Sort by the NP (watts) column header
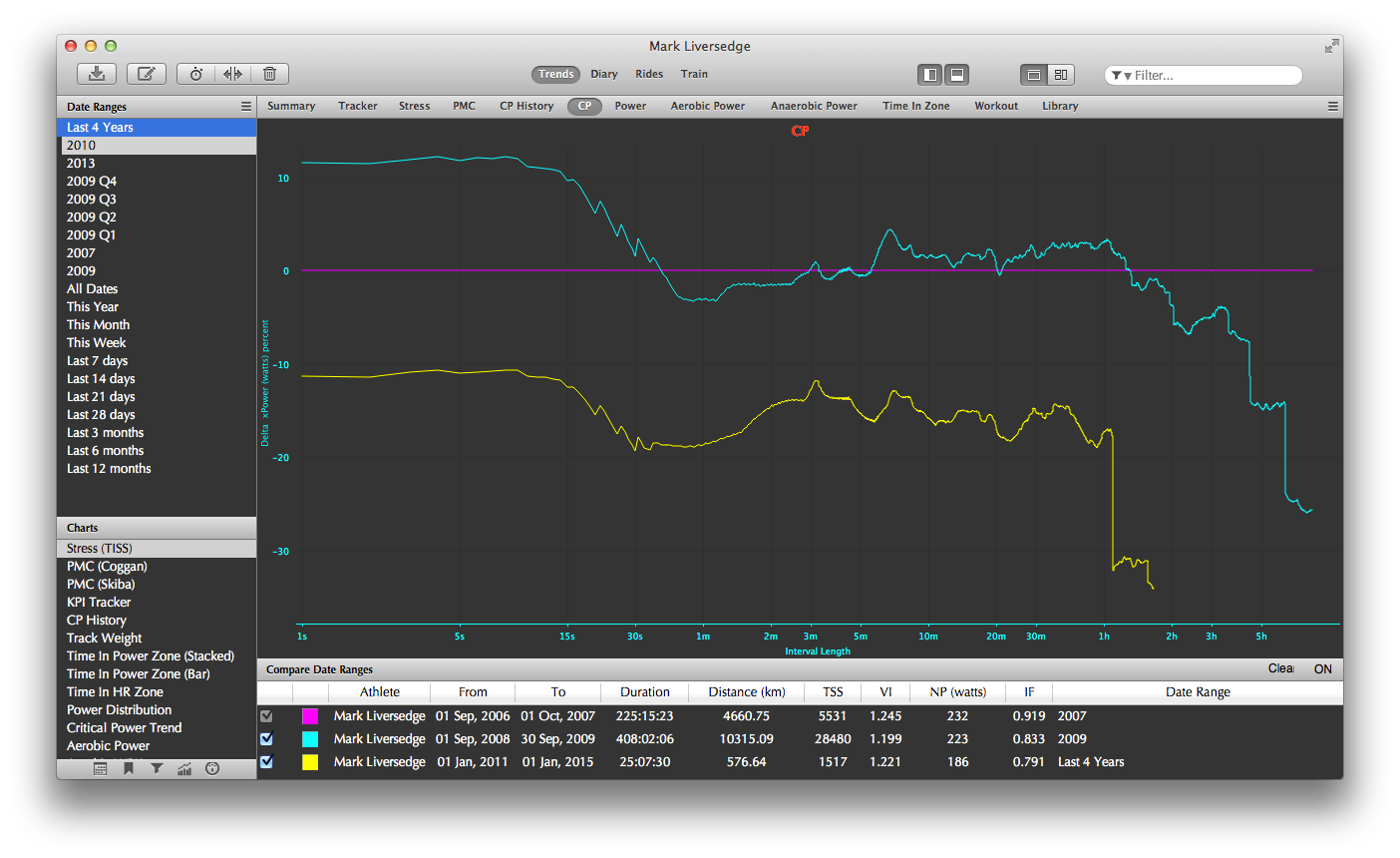 (958, 692)
